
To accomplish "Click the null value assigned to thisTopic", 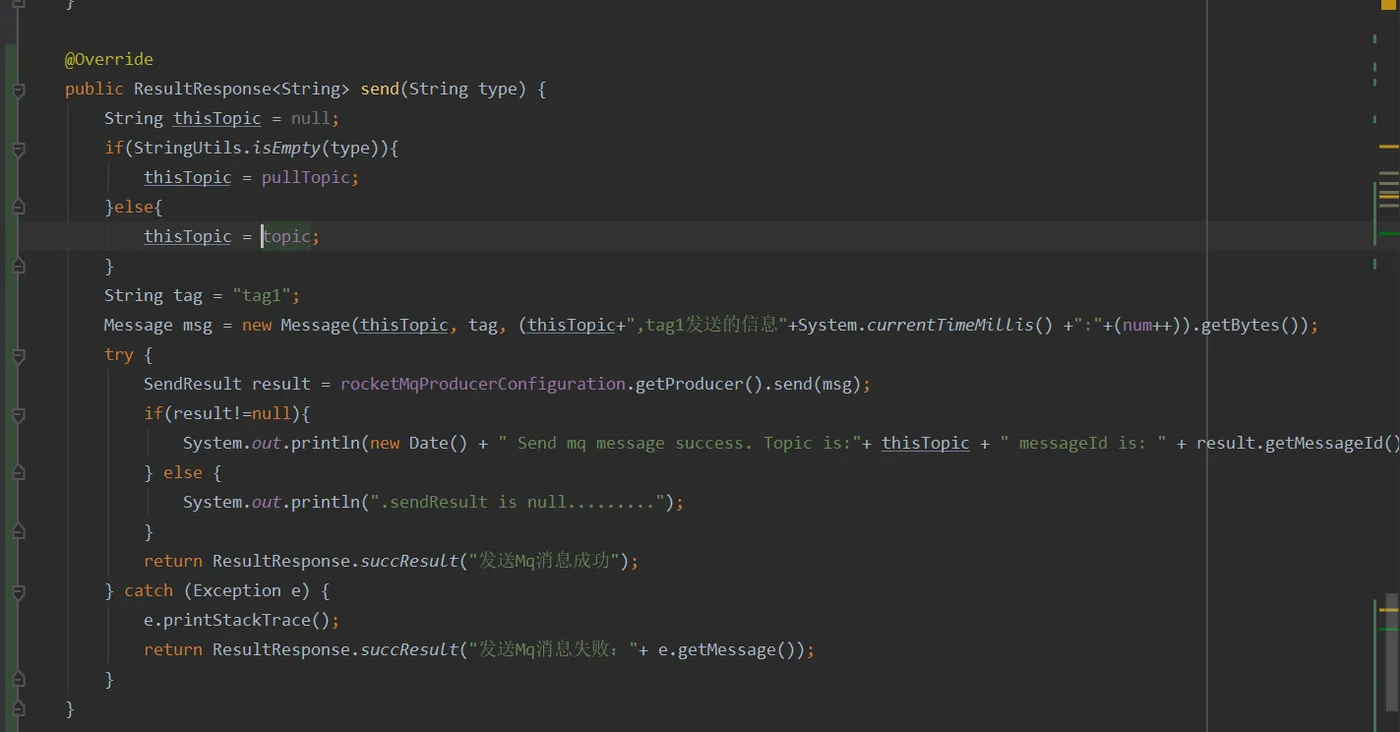I will (x=311, y=118).
